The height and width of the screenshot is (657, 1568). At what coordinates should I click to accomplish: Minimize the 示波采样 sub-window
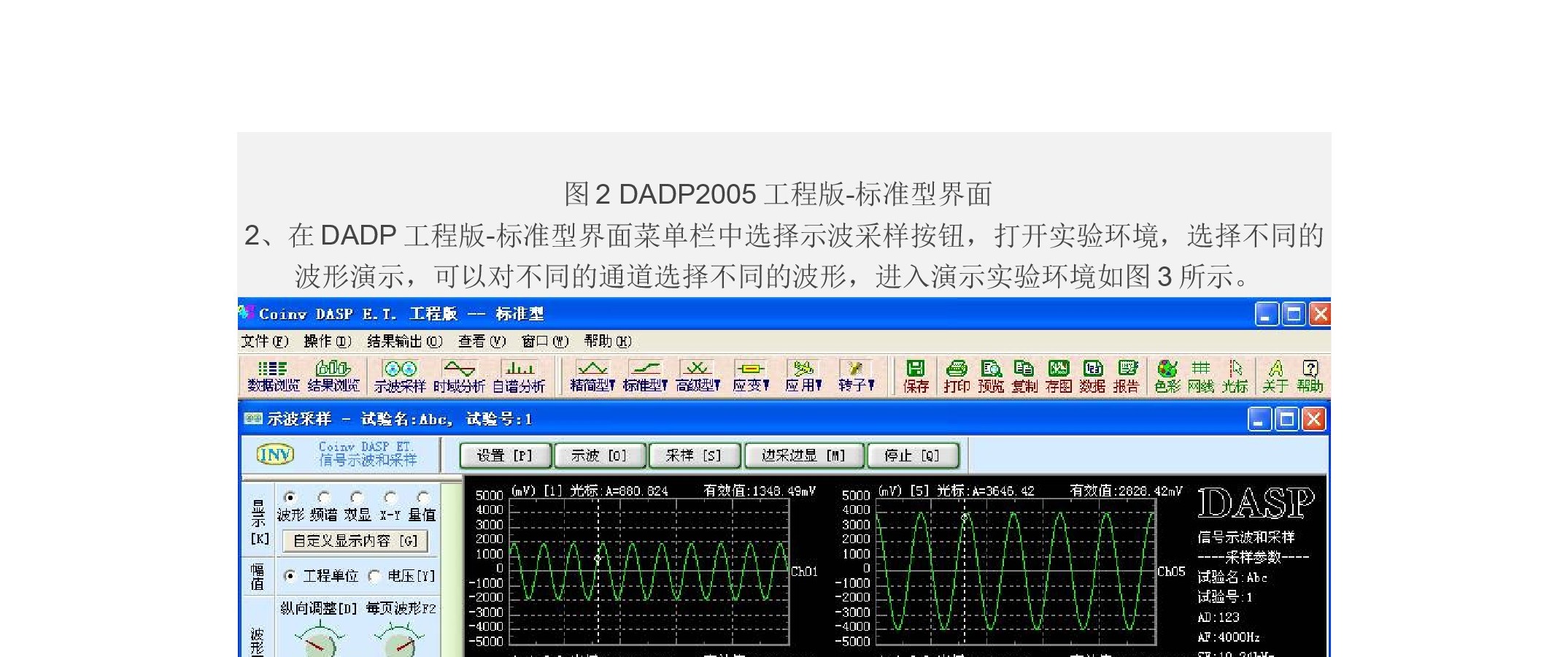[x=1260, y=419]
